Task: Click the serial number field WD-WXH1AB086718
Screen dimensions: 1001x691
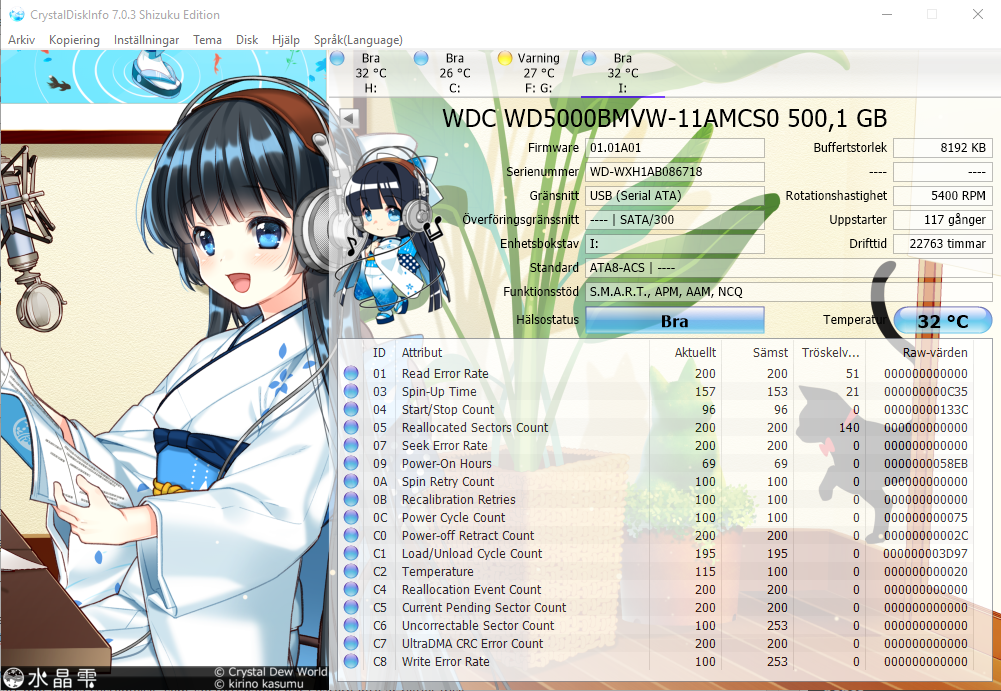Action: (675, 172)
